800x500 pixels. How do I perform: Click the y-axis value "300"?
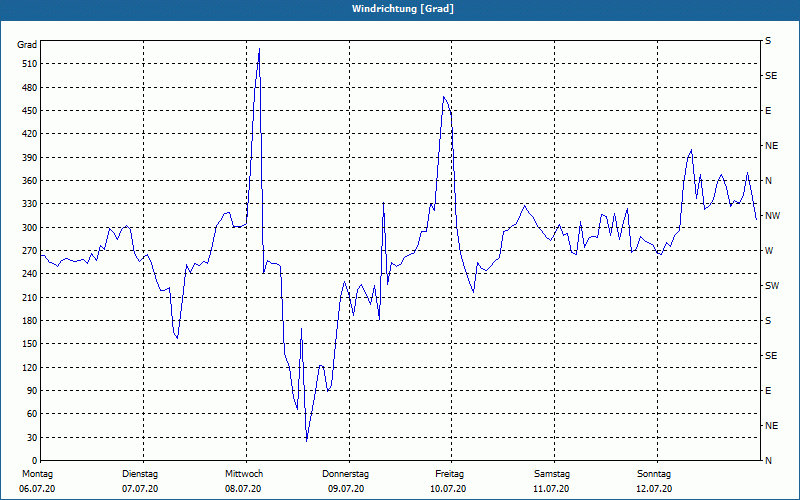pos(28,228)
